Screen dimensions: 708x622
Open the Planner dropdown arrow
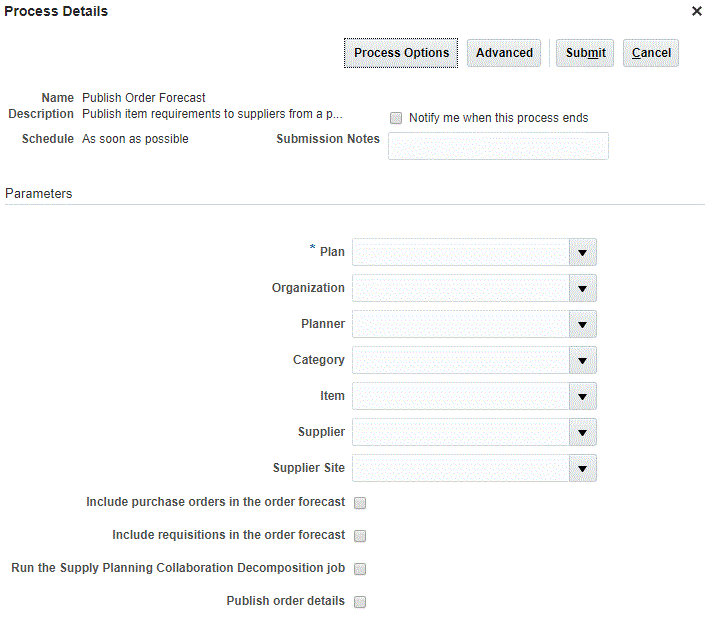[582, 324]
